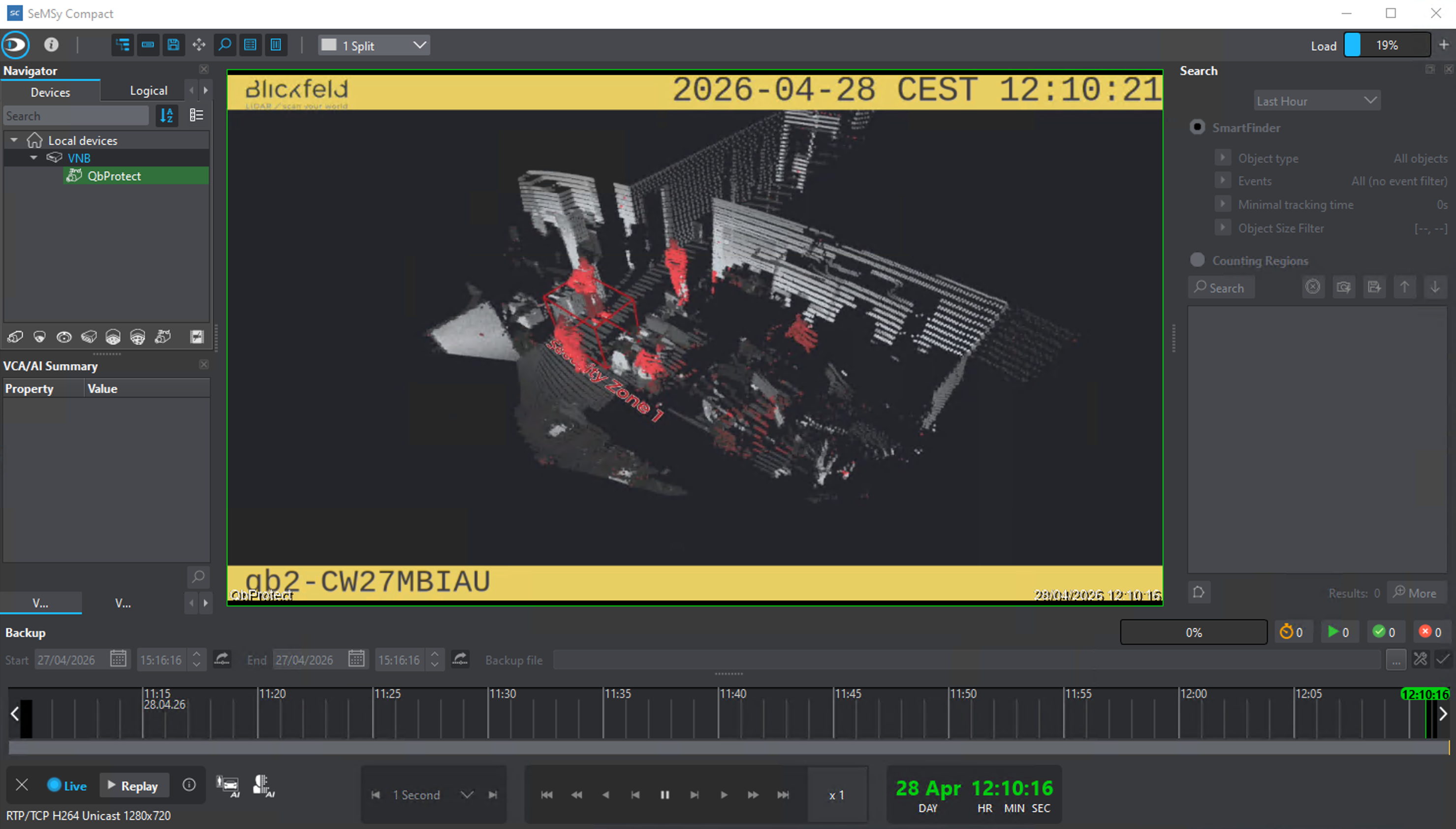Screen dimensions: 1456x829
Task: Click the More results button
Action: [1416, 593]
